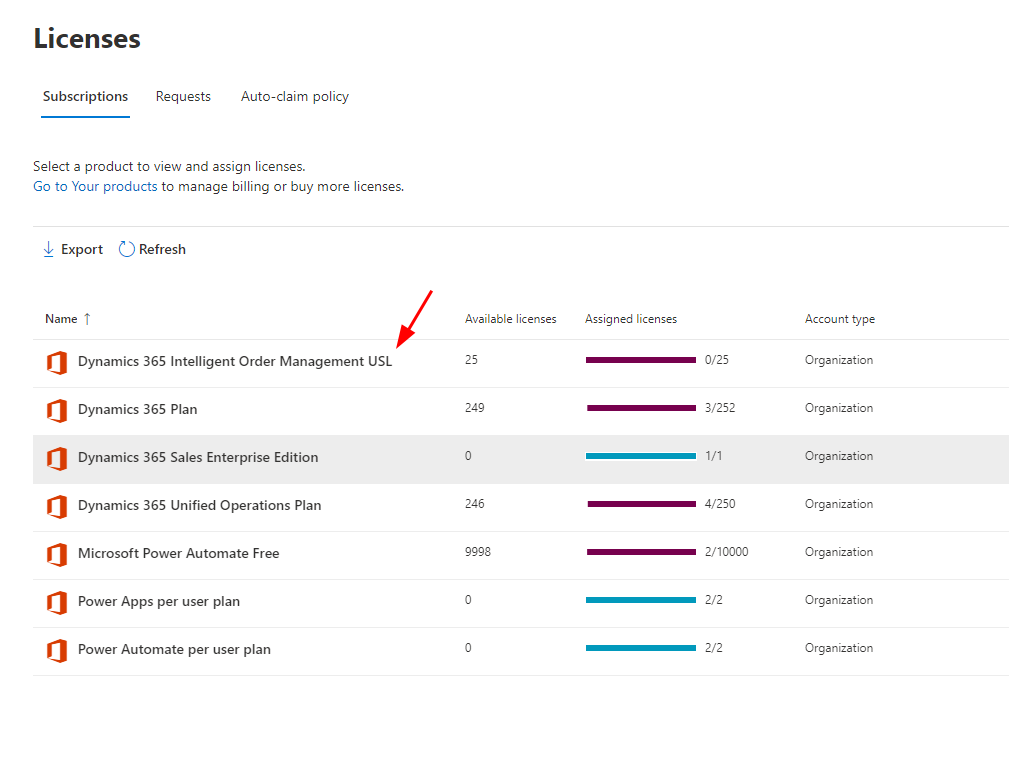Click the Refresh button label
Viewport: 1009px width, 757px height.
pyautogui.click(x=163, y=248)
